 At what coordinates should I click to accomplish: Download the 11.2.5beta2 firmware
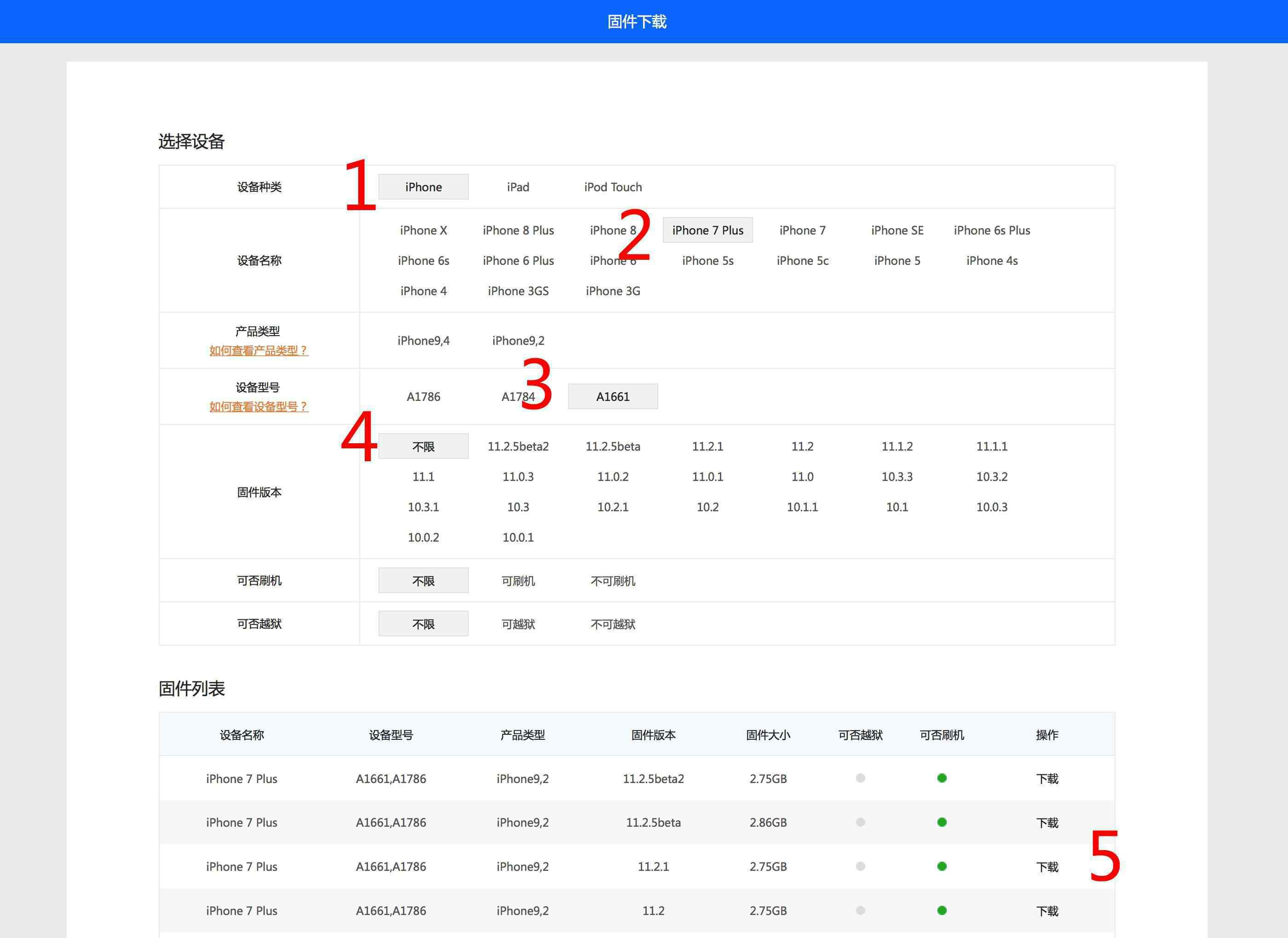tap(1046, 778)
